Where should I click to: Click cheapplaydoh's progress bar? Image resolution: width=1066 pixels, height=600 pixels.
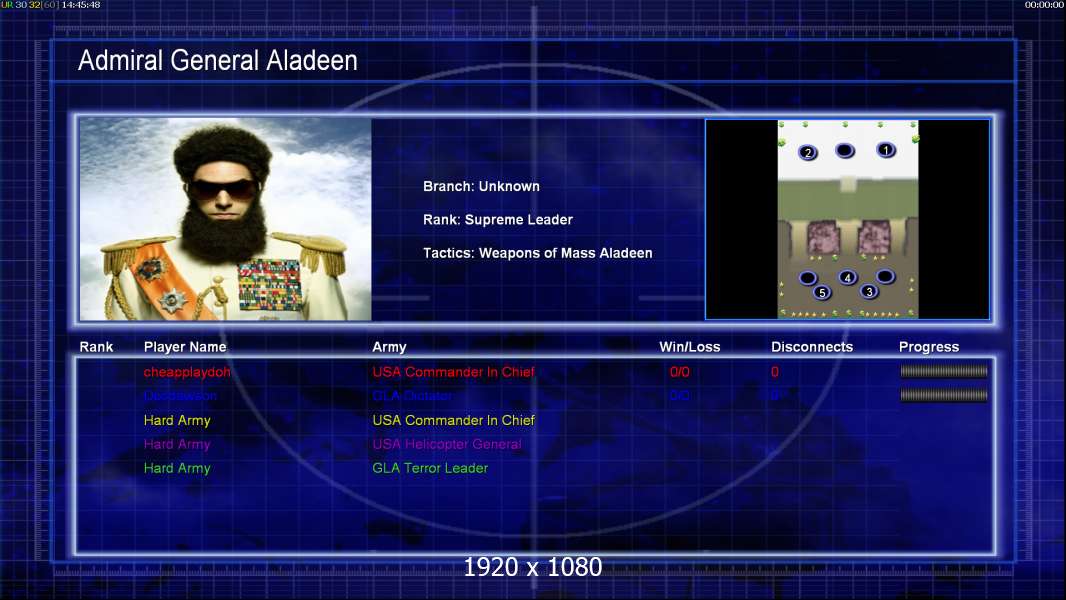[944, 371]
